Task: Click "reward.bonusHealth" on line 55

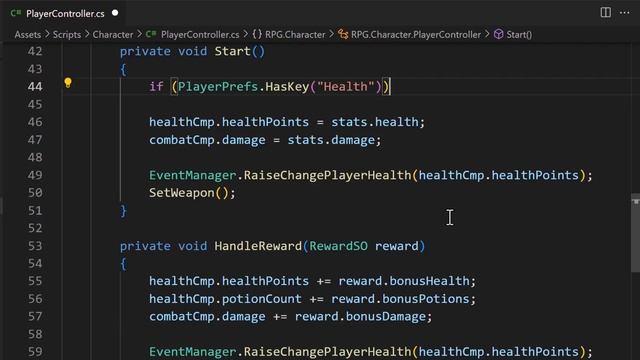Action: coord(404,281)
